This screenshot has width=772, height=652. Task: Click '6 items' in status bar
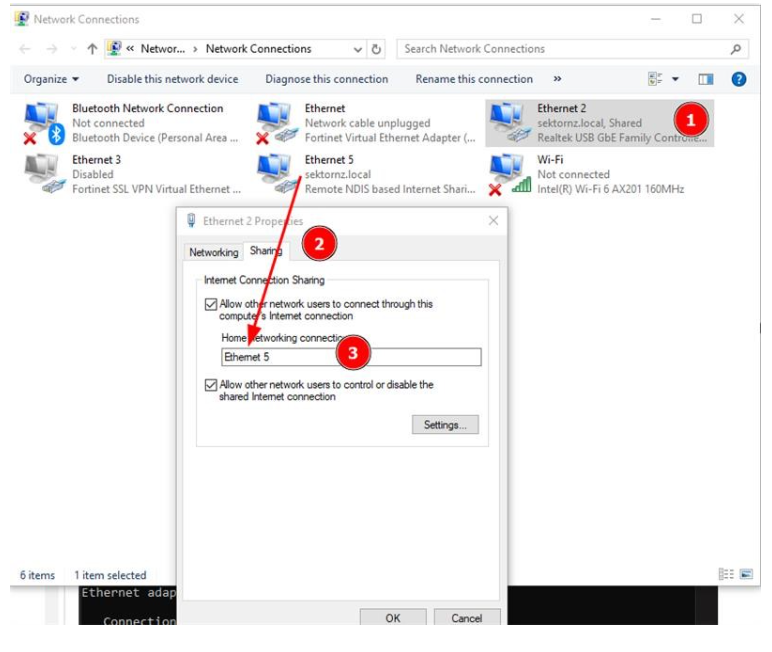point(37,575)
